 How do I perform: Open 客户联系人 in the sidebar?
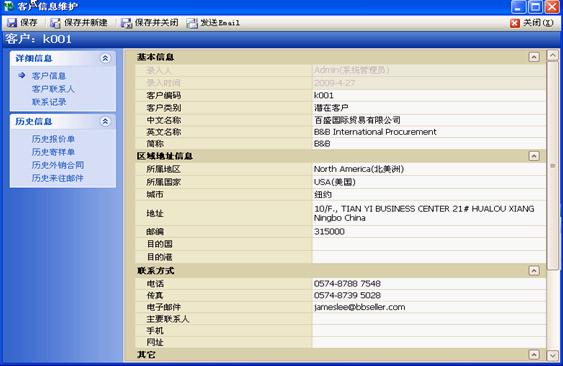pyautogui.click(x=53, y=89)
